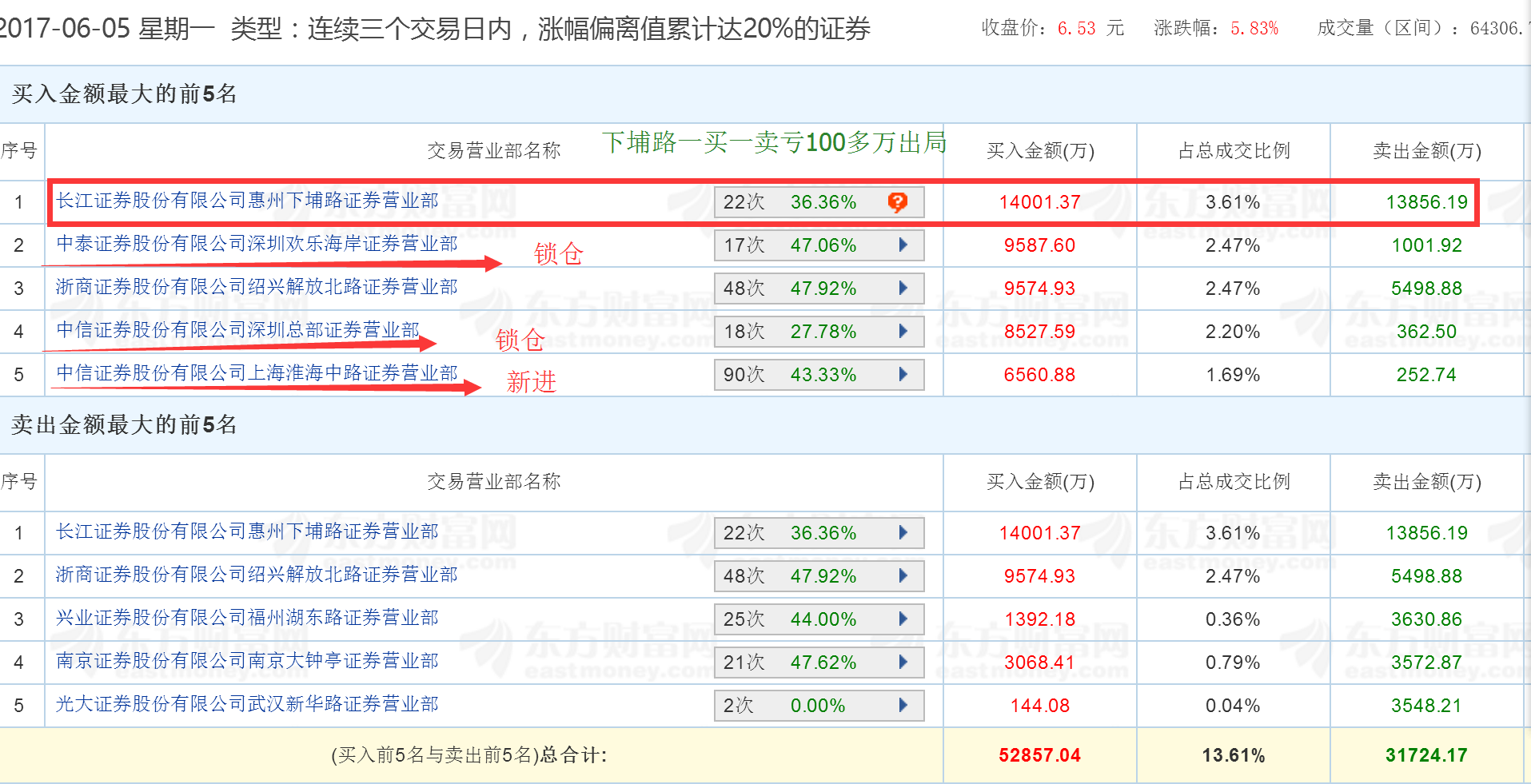Expand the 25次 44.00% arrow for 兴业证券

(x=903, y=619)
